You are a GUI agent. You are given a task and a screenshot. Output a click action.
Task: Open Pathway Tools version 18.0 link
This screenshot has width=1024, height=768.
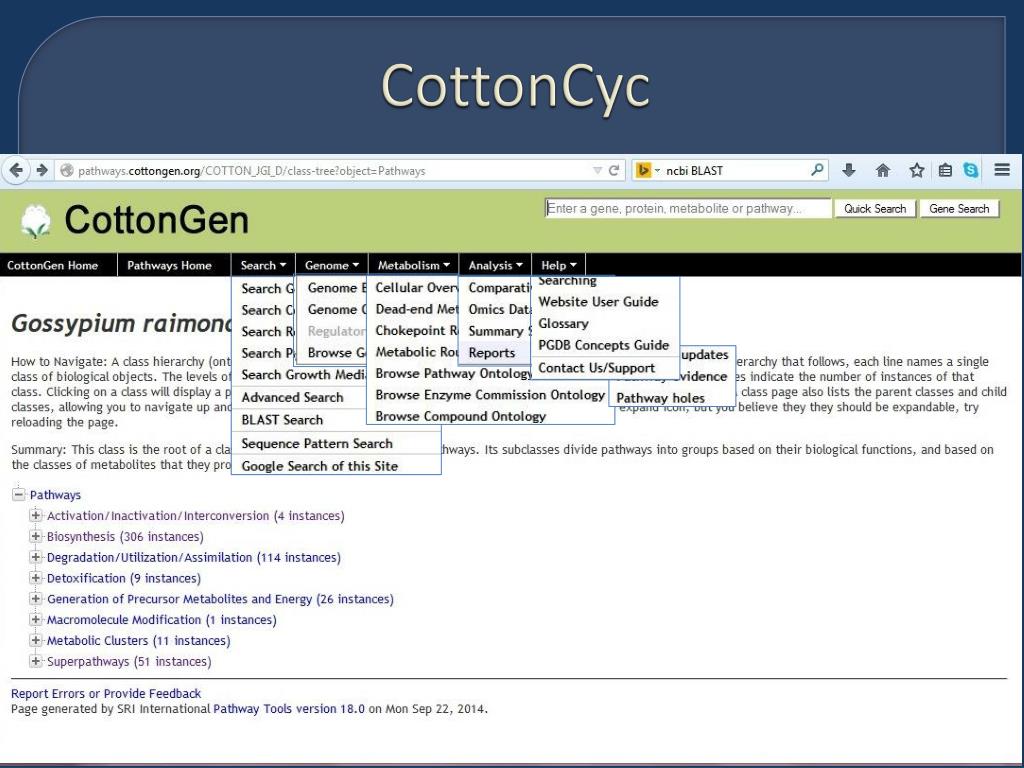pos(289,709)
